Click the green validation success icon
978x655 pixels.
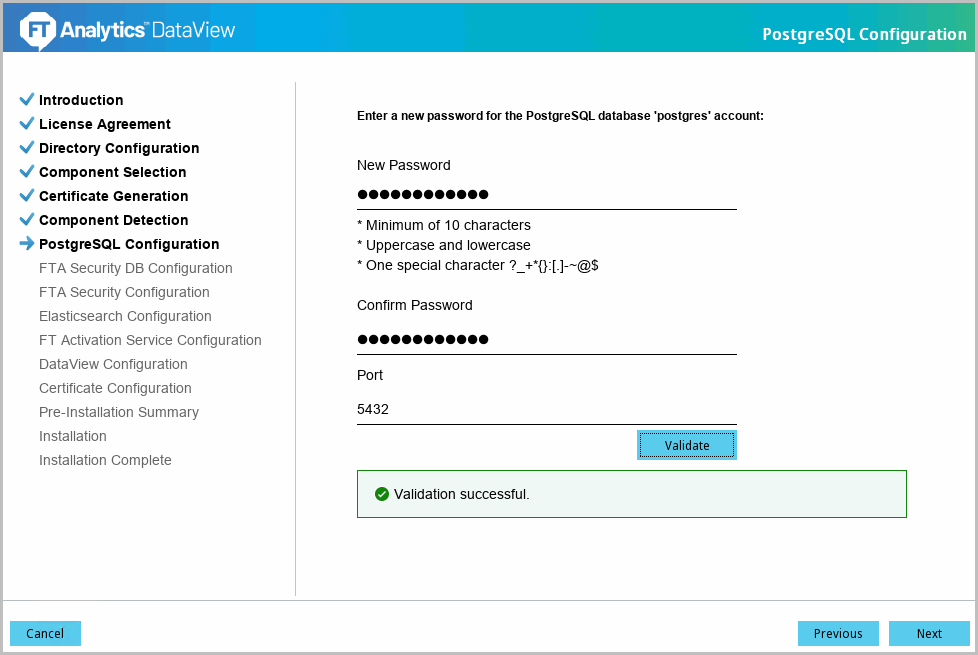click(381, 494)
